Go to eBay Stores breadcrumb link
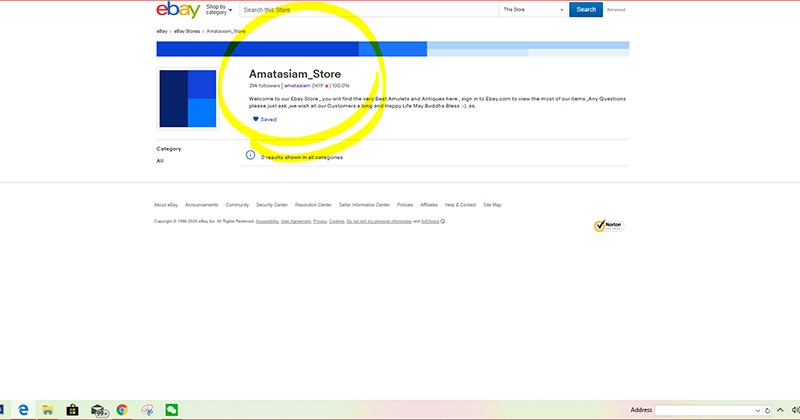The image size is (800, 420). click(186, 31)
